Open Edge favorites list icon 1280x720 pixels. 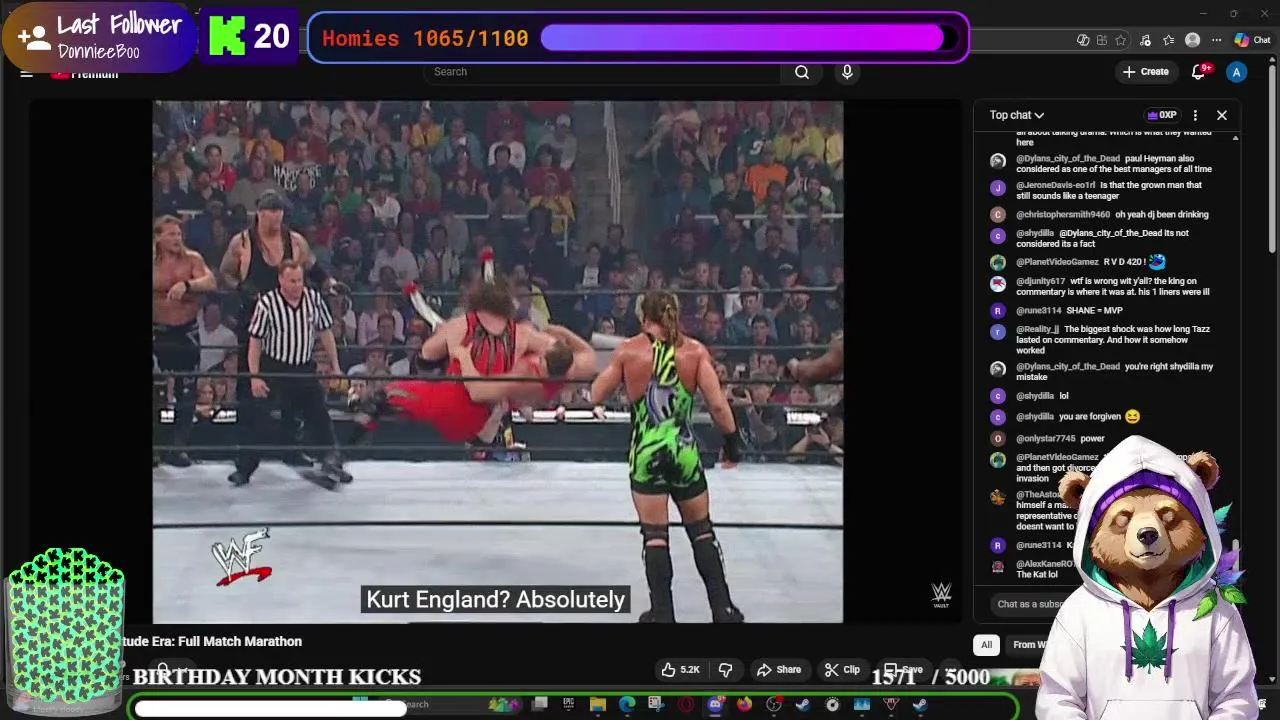[x=1168, y=40]
